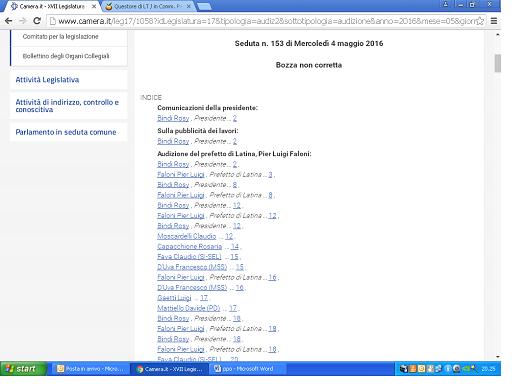Close the second browser tab
The image size is (512, 384).
(189, 6)
